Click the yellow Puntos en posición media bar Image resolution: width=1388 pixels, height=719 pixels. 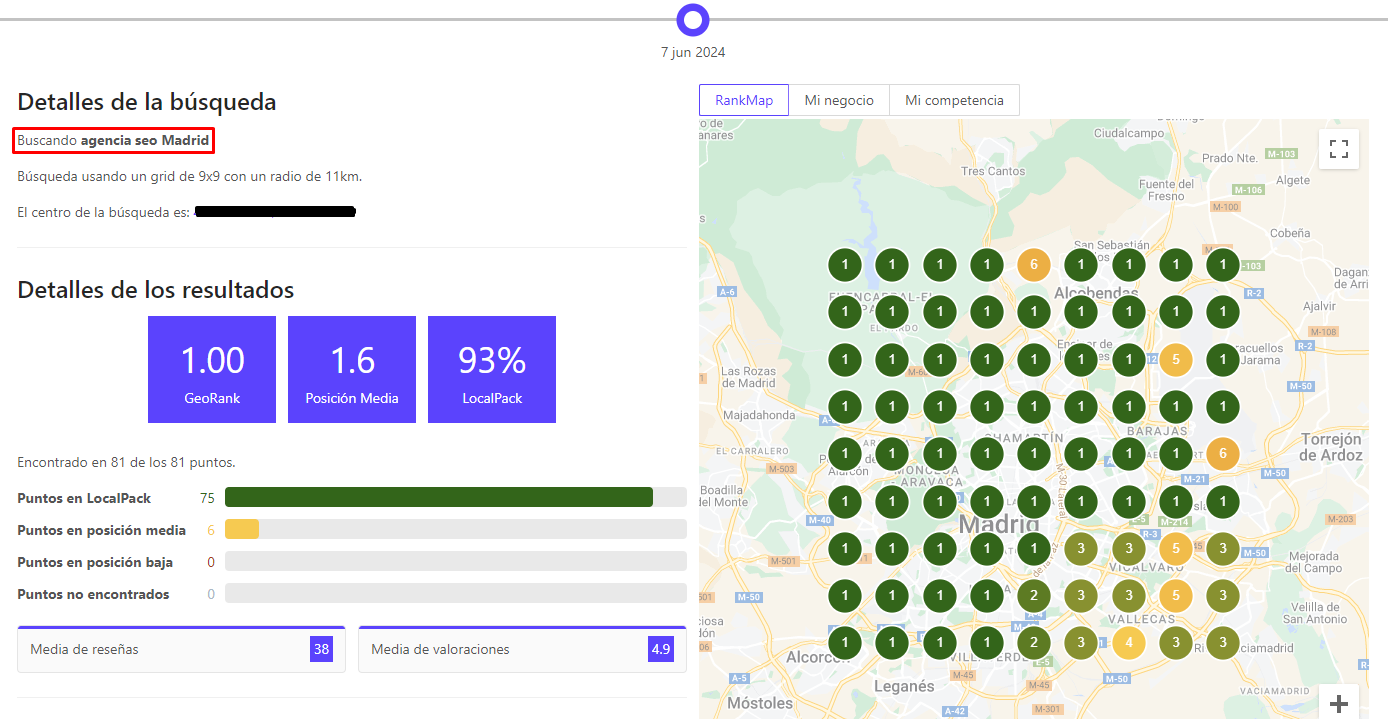tap(242, 530)
